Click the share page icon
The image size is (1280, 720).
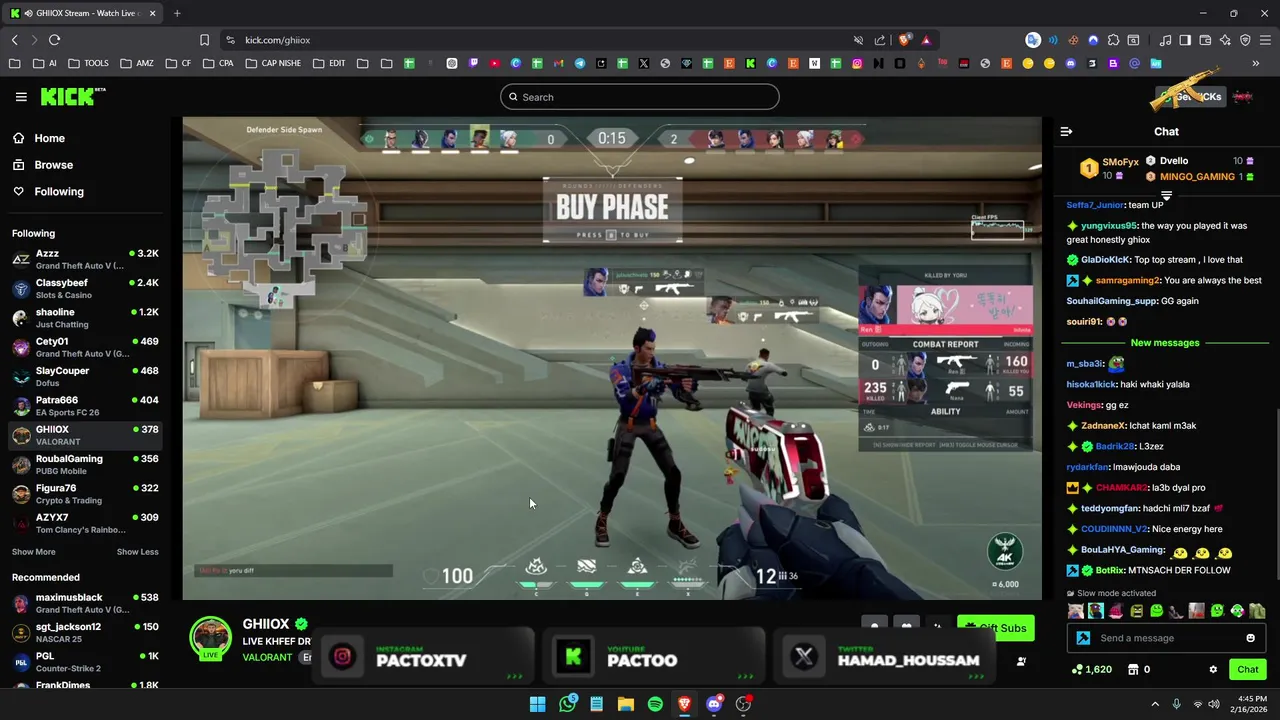tap(880, 40)
